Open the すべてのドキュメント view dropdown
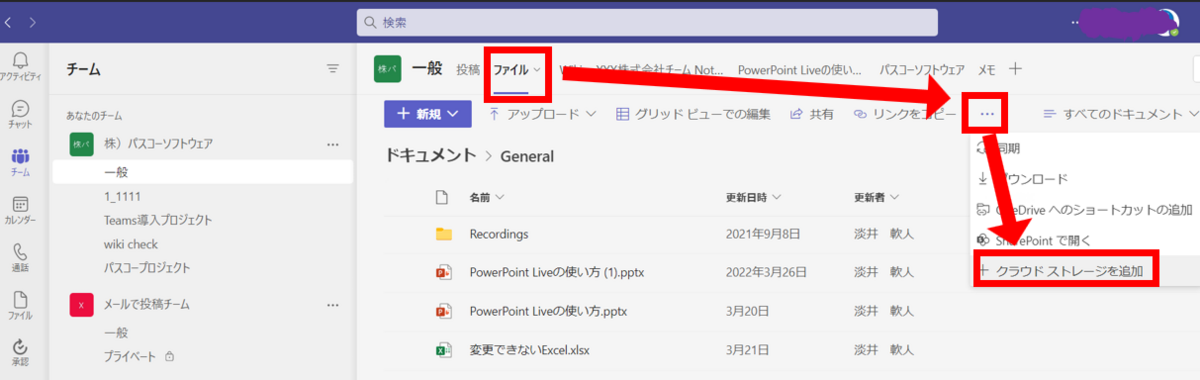Image resolution: width=1200 pixels, height=380 pixels. pyautogui.click(x=1121, y=114)
